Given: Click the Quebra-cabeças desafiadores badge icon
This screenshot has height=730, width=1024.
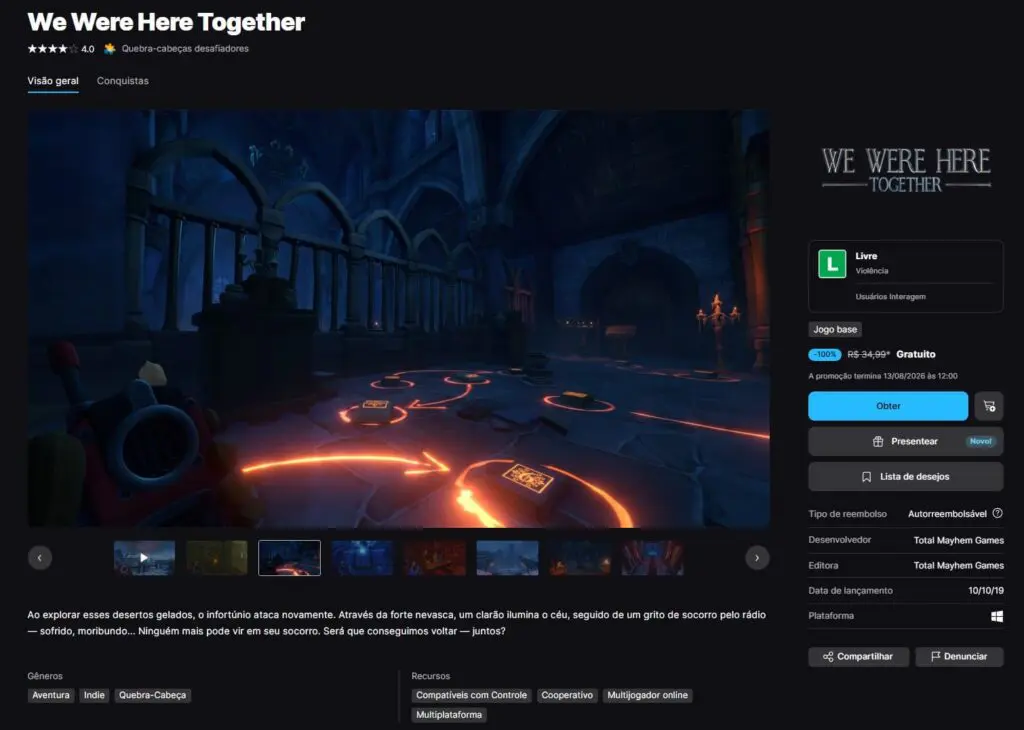Looking at the screenshot, I should pos(110,48).
